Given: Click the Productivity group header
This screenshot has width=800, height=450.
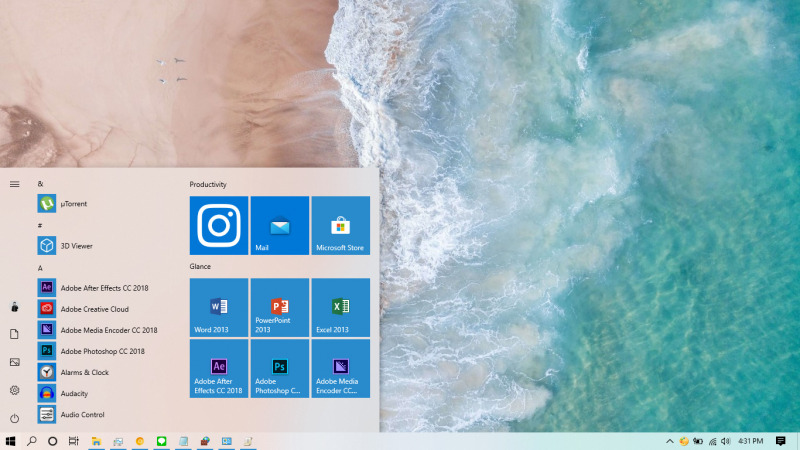Looking at the screenshot, I should (208, 184).
